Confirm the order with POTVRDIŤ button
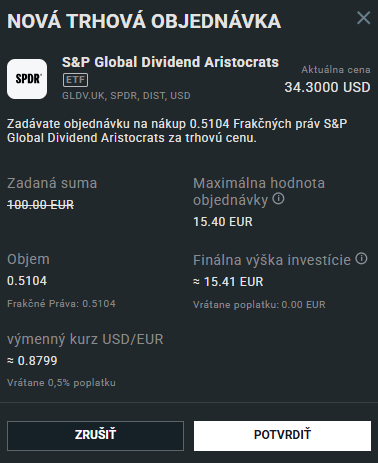The height and width of the screenshot is (463, 378). pos(282,436)
